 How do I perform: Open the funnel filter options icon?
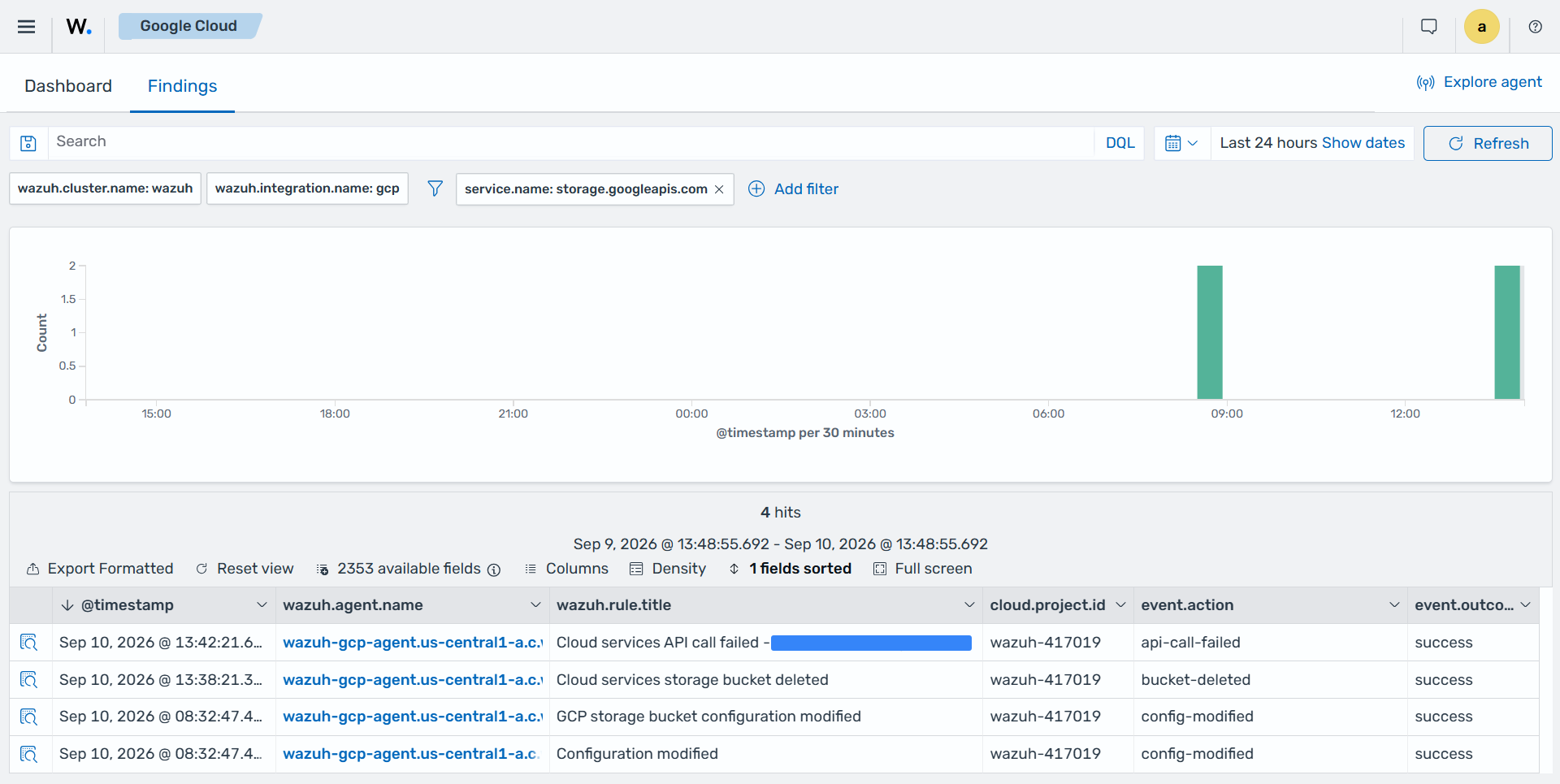(x=435, y=188)
